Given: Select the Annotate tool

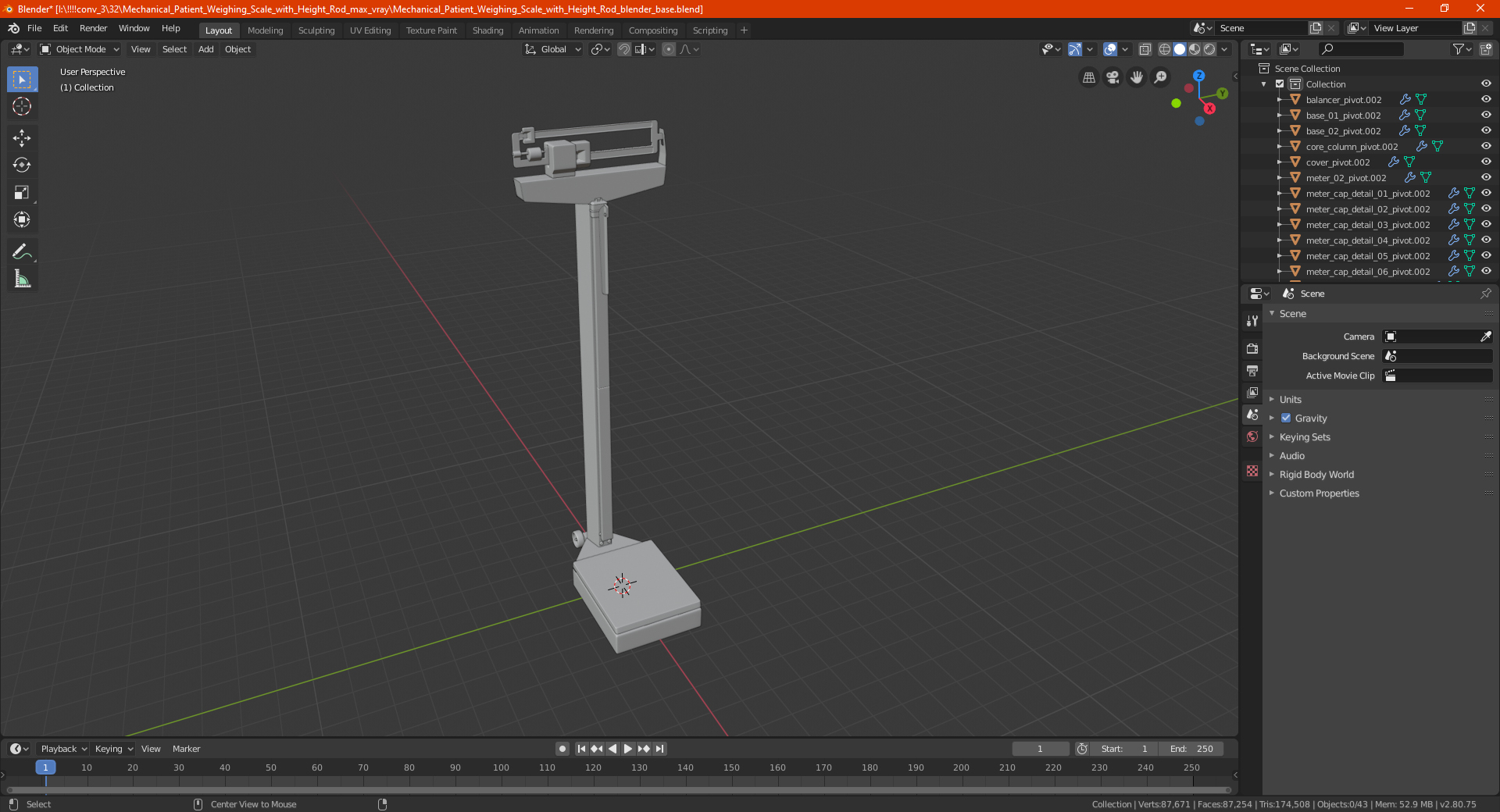Looking at the screenshot, I should [x=22, y=251].
